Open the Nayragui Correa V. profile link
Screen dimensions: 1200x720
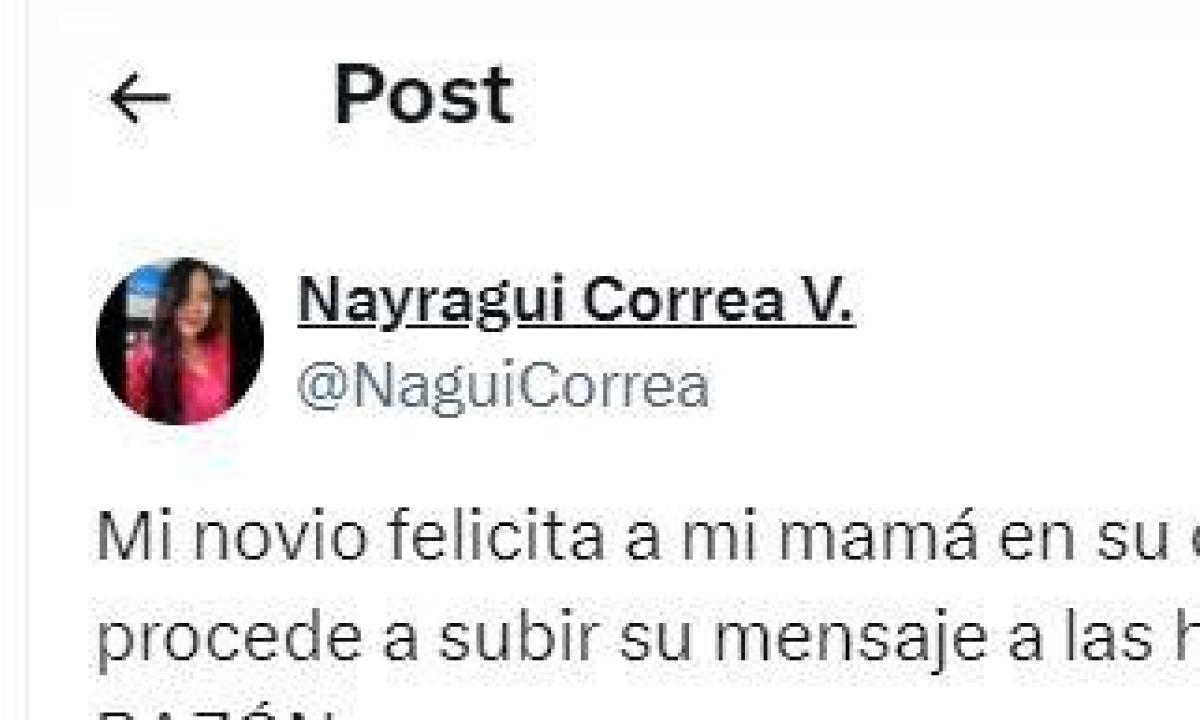coord(576,300)
